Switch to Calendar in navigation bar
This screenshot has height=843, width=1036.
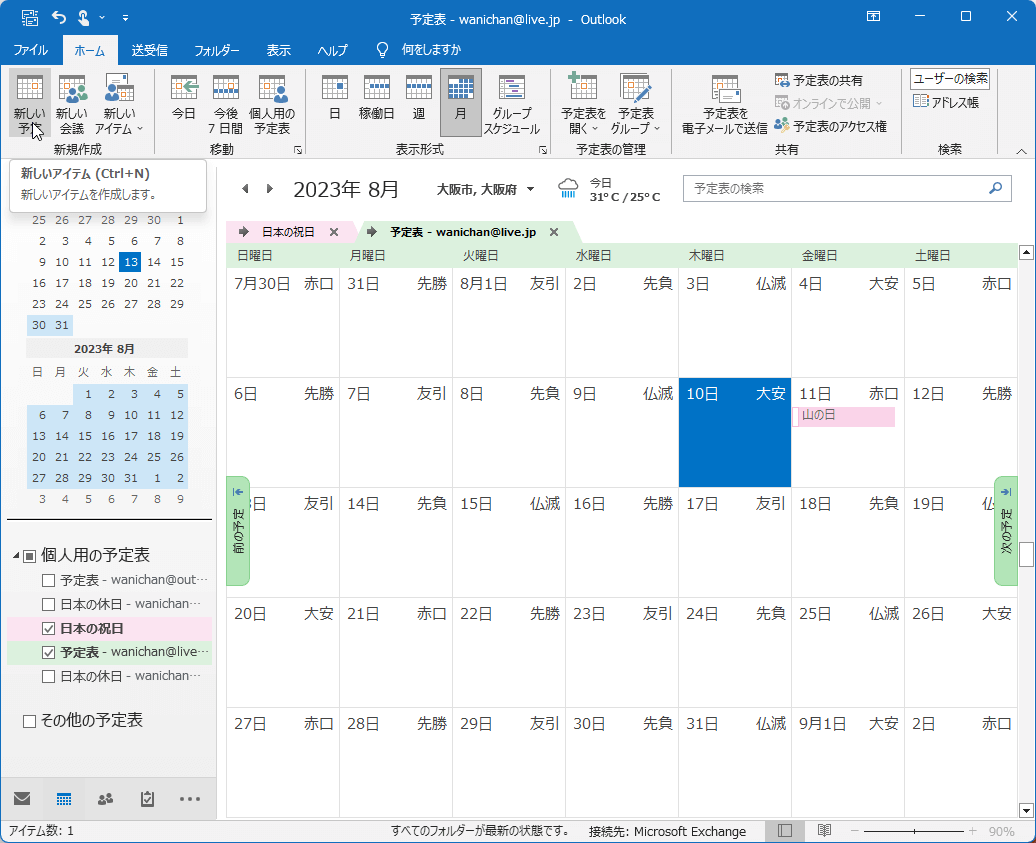63,799
